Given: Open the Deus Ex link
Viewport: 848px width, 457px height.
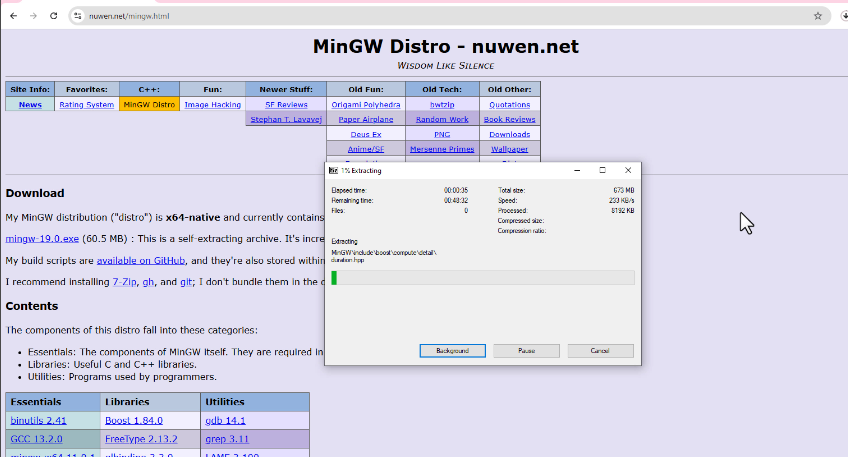Looking at the screenshot, I should 366,135.
